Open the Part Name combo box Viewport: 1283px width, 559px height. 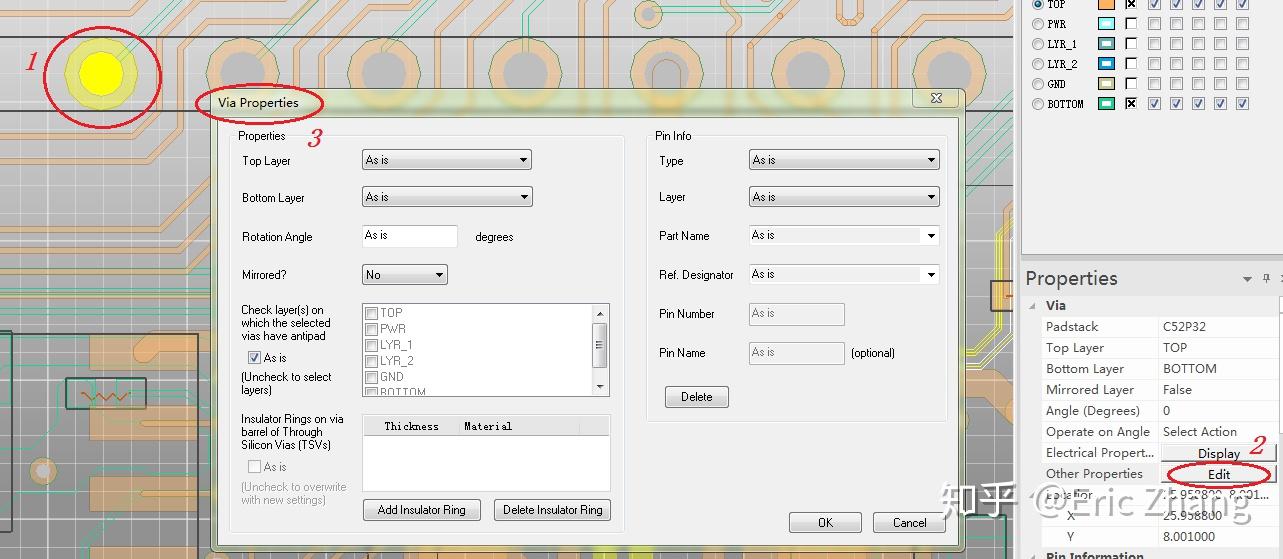[x=844, y=236]
